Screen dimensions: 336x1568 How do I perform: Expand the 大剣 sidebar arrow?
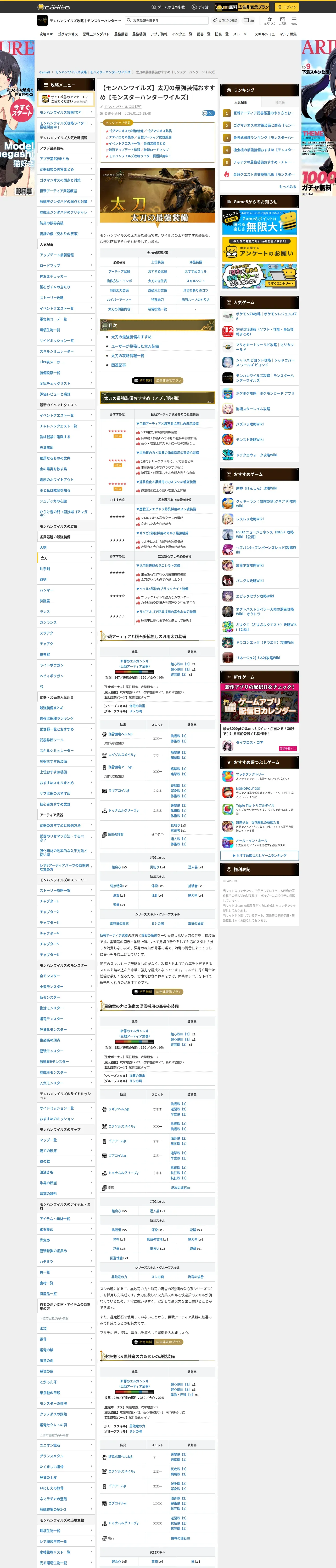pos(92,547)
